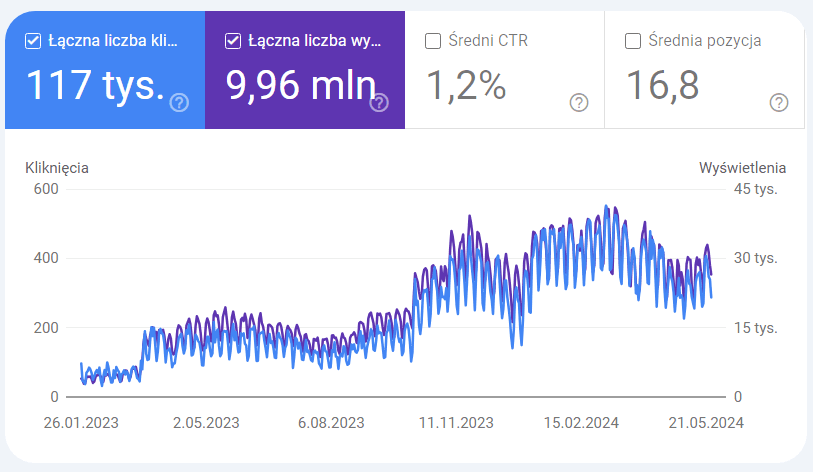Open help icon on clicks card

179,103
